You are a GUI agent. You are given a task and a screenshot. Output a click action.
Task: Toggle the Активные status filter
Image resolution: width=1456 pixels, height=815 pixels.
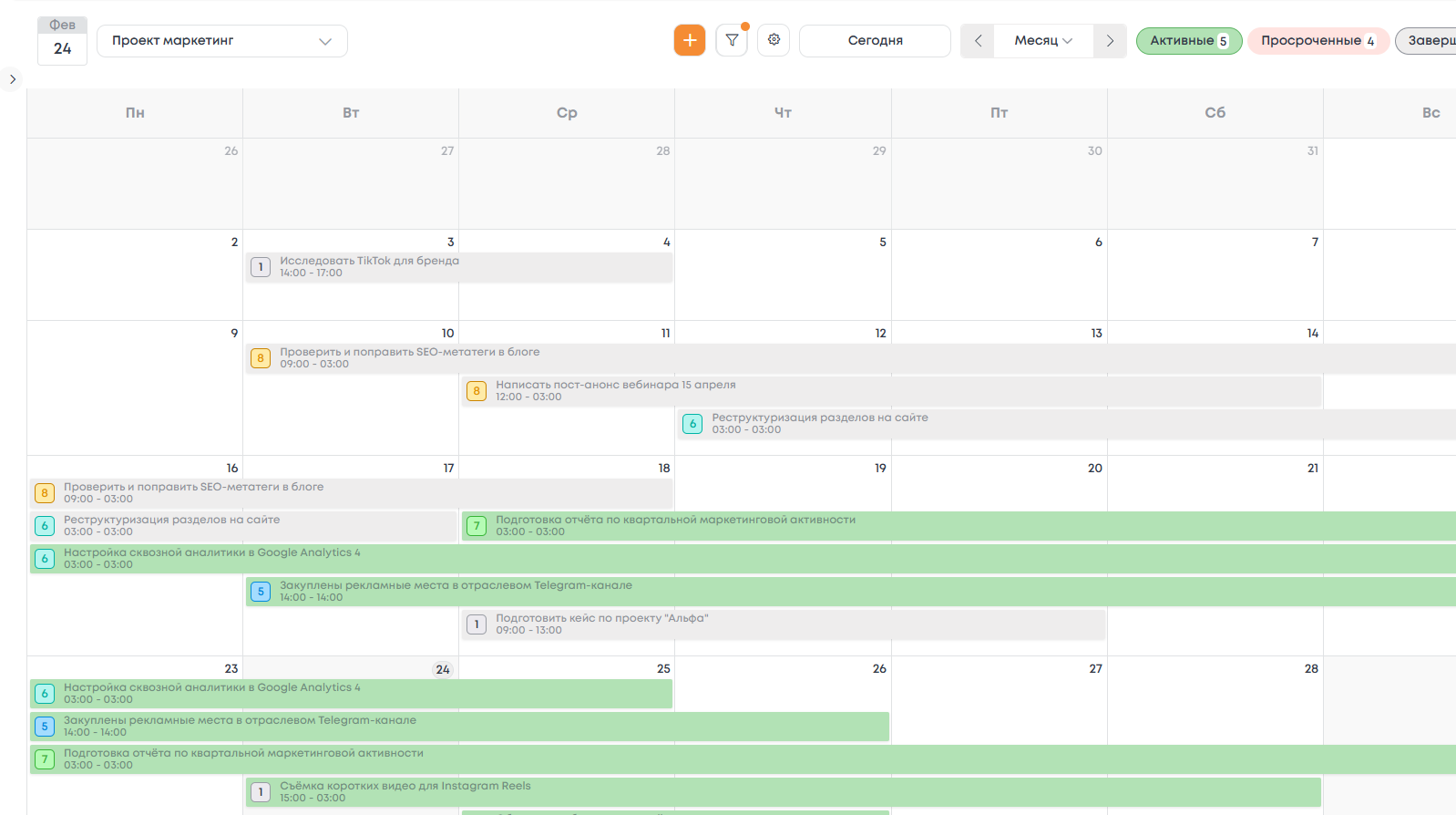tap(1188, 41)
